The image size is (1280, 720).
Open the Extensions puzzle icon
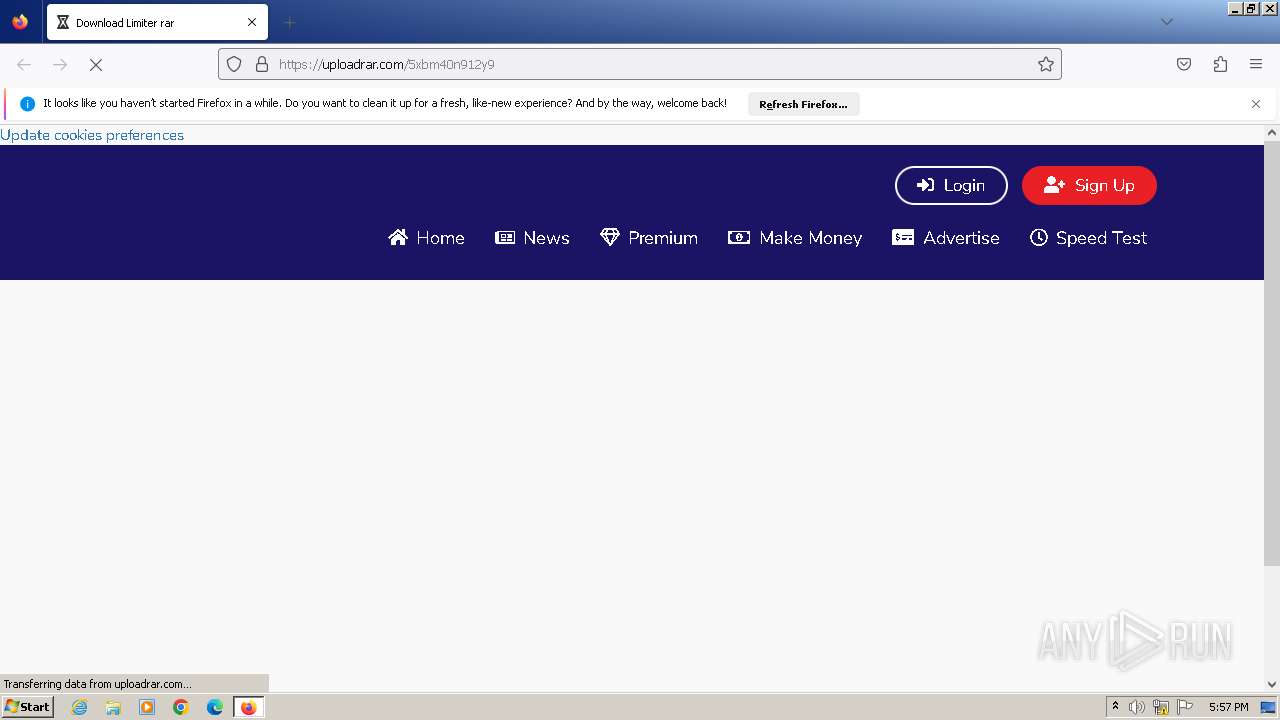pos(1220,64)
